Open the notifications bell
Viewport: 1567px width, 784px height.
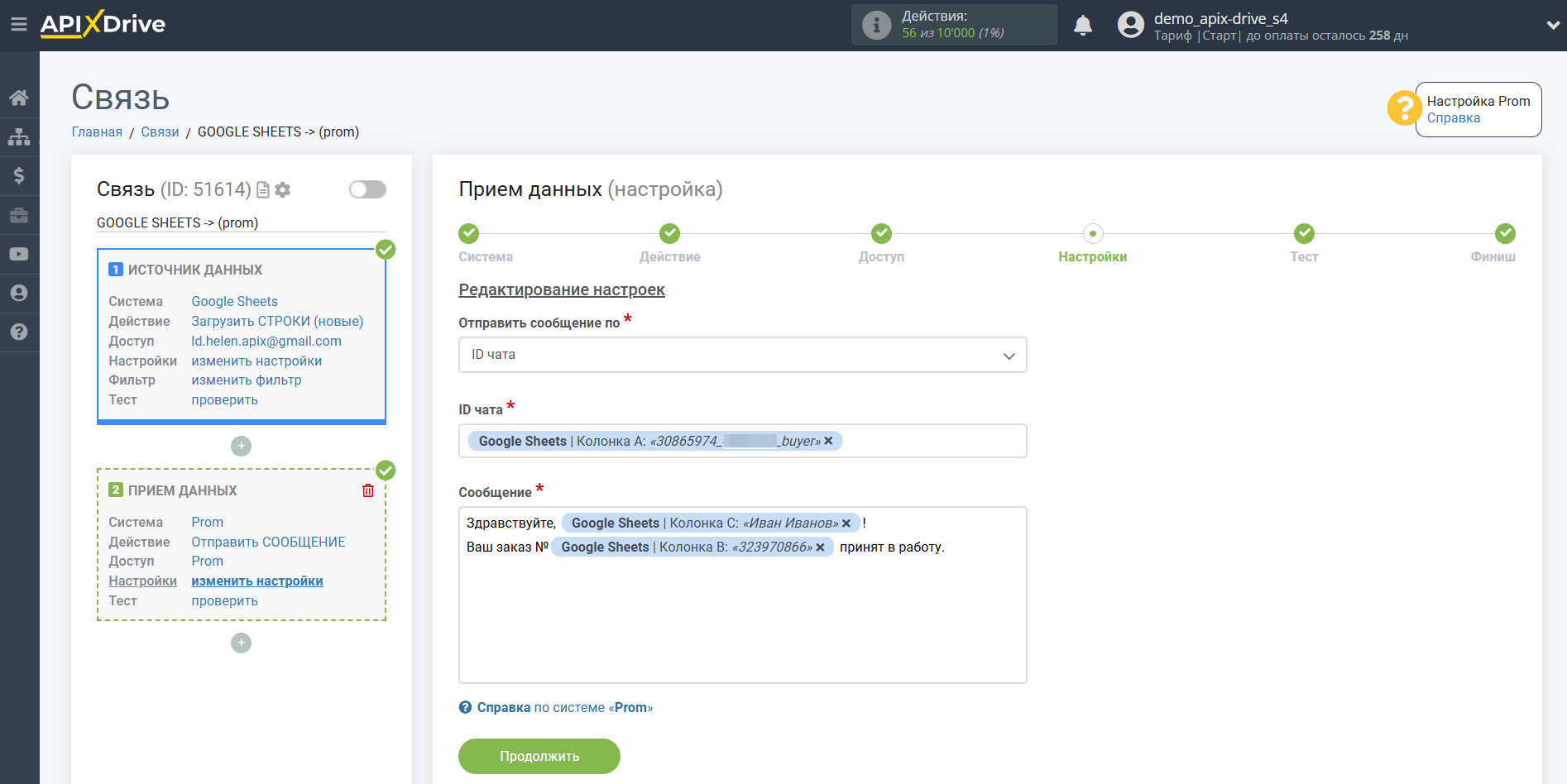pos(1082,25)
